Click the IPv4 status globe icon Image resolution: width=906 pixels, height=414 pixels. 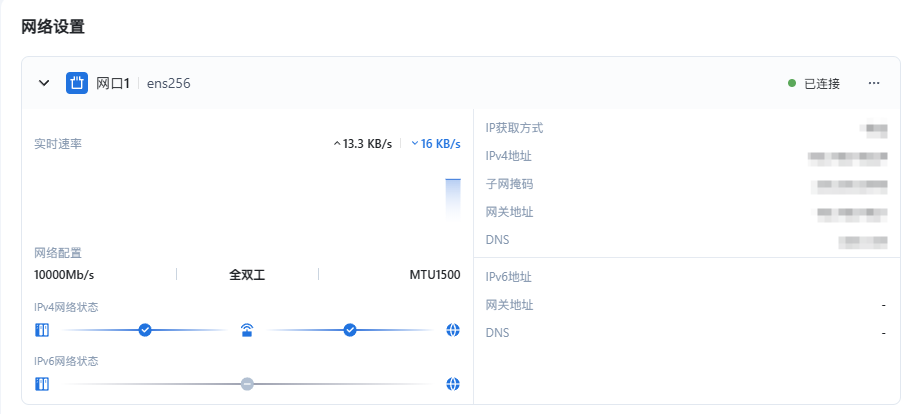(x=453, y=330)
